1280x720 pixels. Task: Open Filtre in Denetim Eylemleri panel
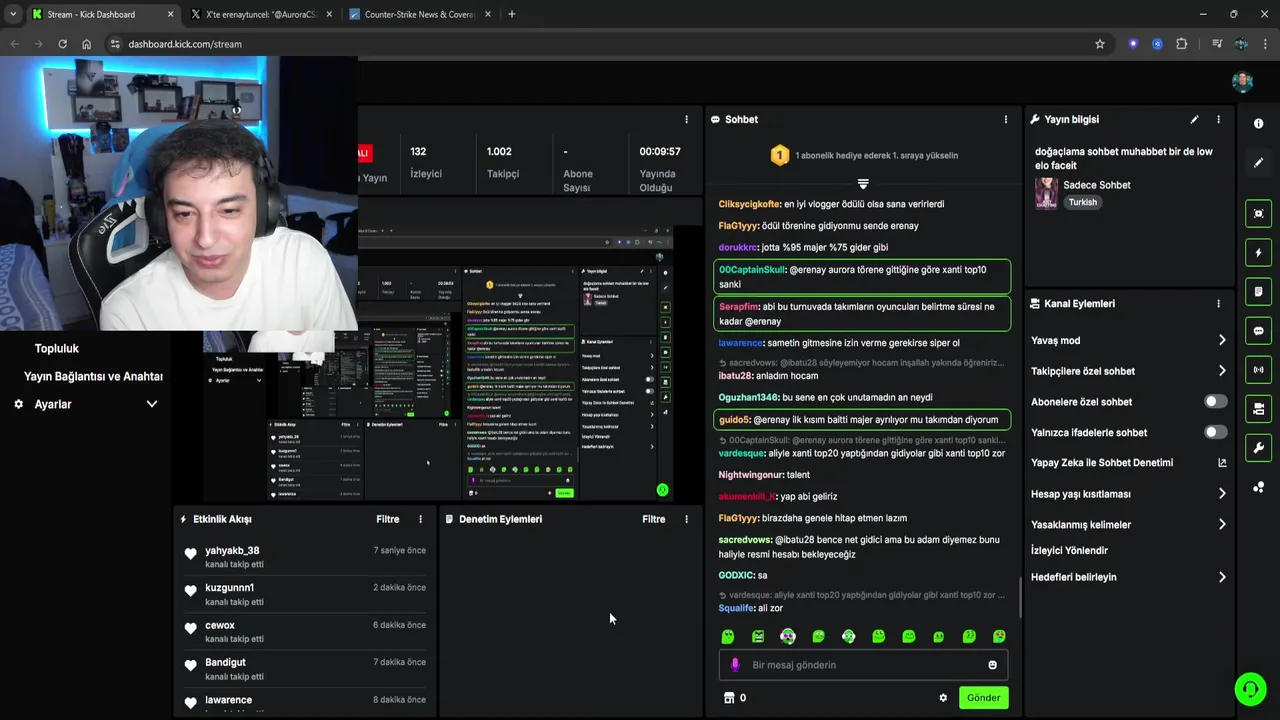click(653, 519)
